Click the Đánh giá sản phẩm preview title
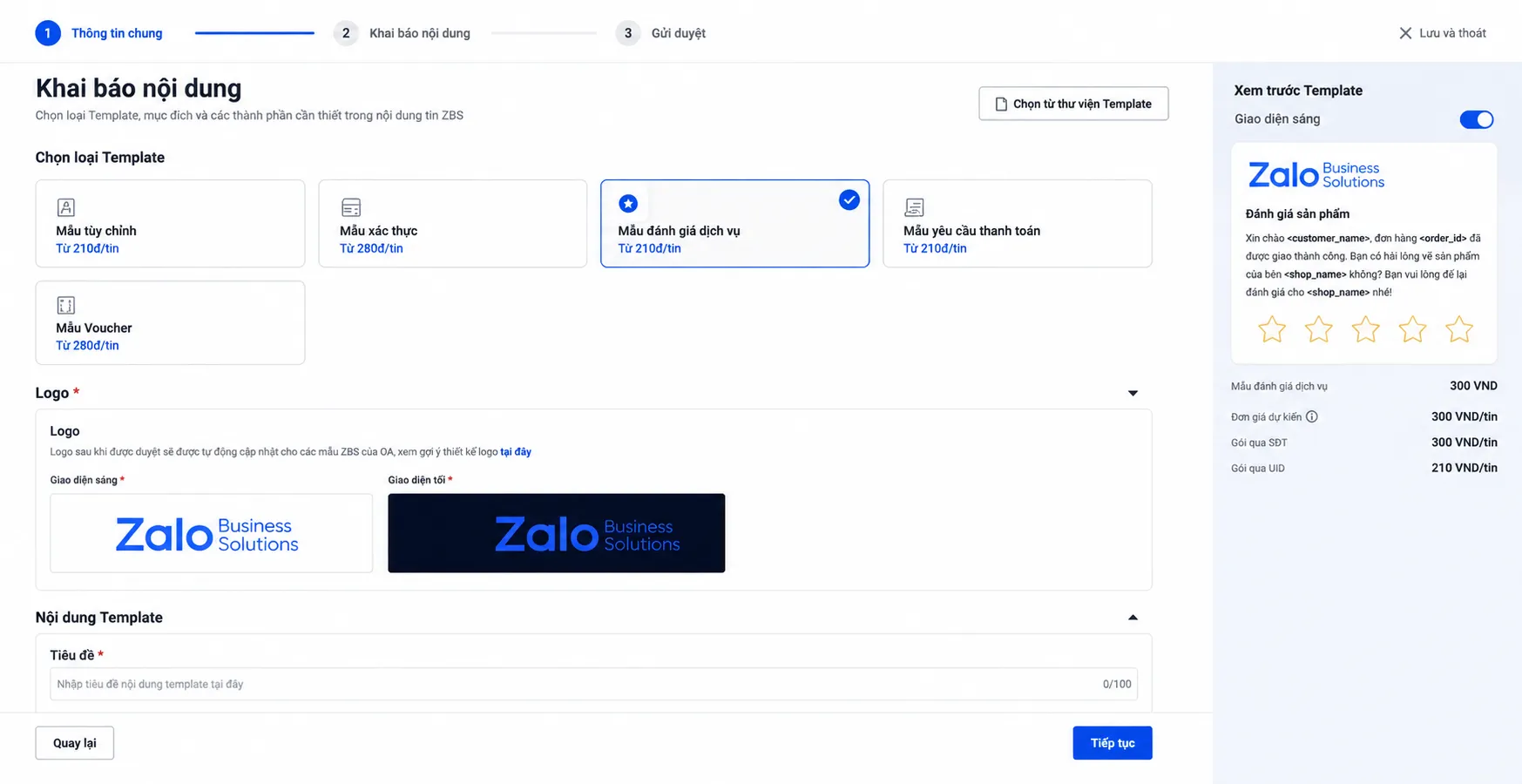Viewport: 1522px width, 784px height. (1297, 214)
